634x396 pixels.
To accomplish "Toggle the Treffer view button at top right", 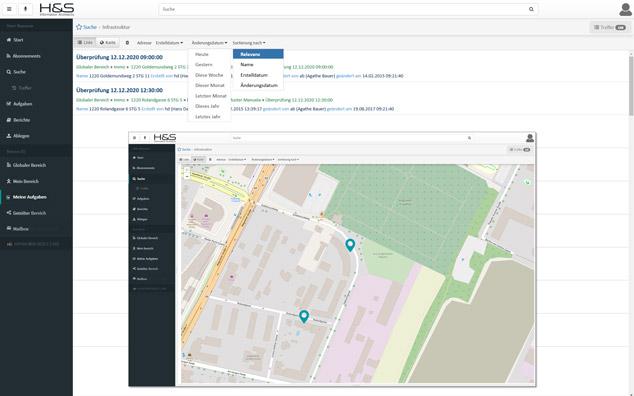I will (610, 28).
